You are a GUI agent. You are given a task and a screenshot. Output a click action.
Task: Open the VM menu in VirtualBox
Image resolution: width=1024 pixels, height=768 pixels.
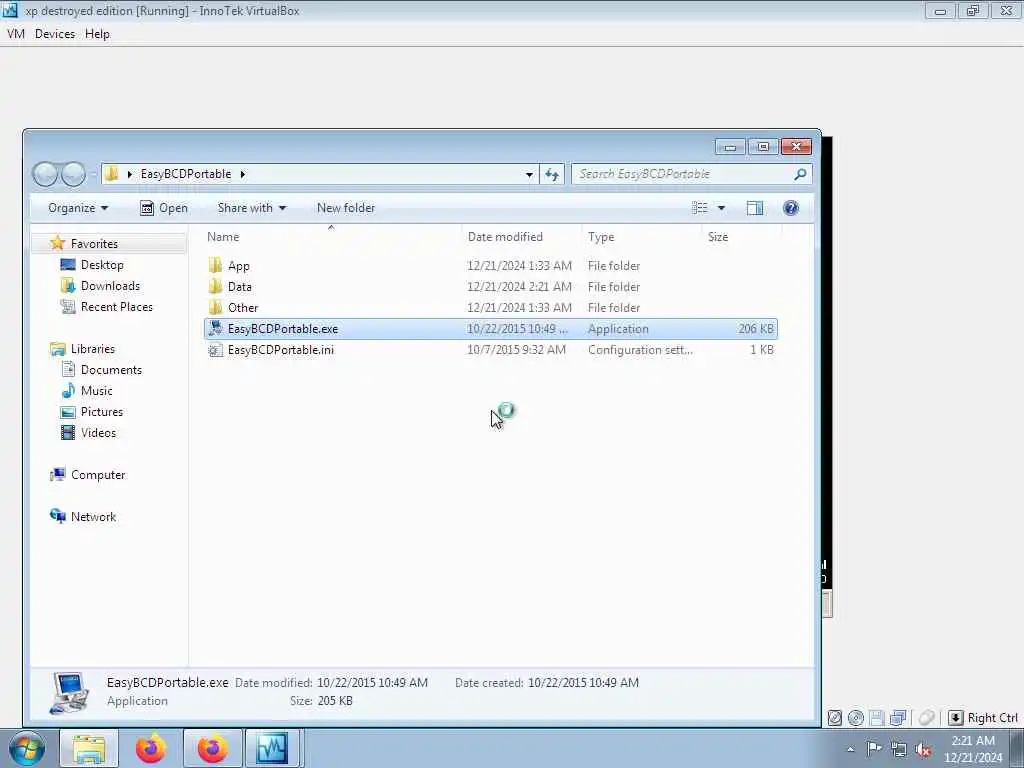(x=16, y=34)
